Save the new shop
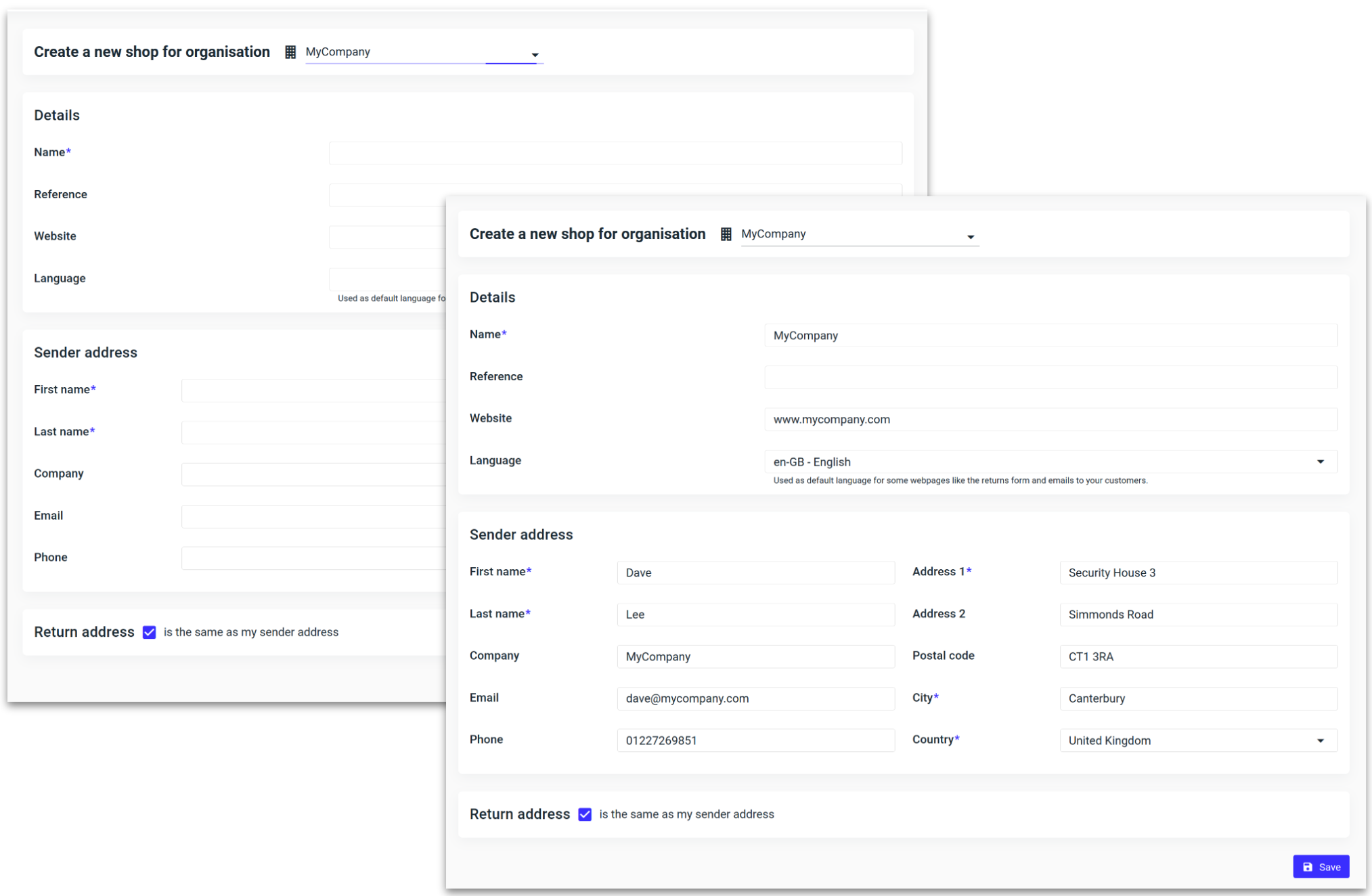Screen dimensions: 1372x896 pyautogui.click(x=1321, y=867)
